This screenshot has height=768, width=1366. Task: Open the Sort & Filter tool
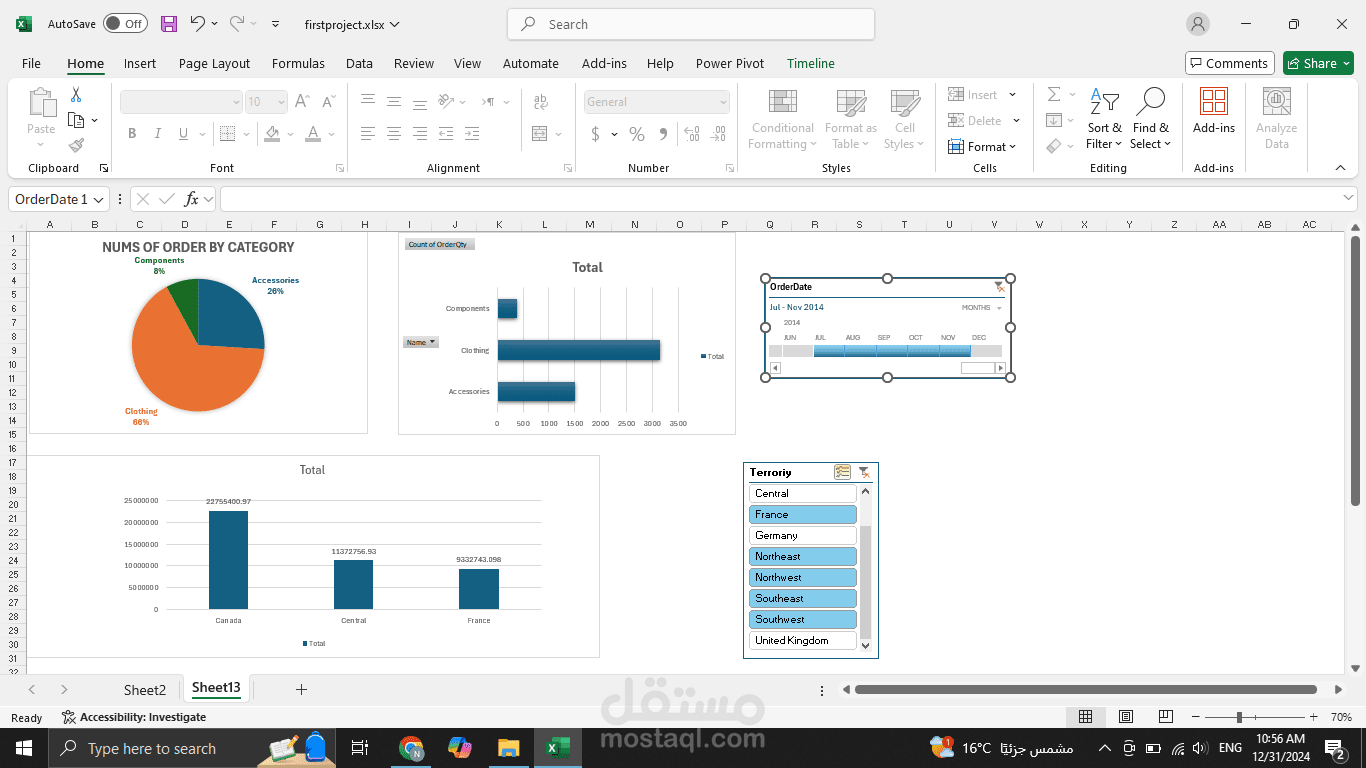(1104, 118)
